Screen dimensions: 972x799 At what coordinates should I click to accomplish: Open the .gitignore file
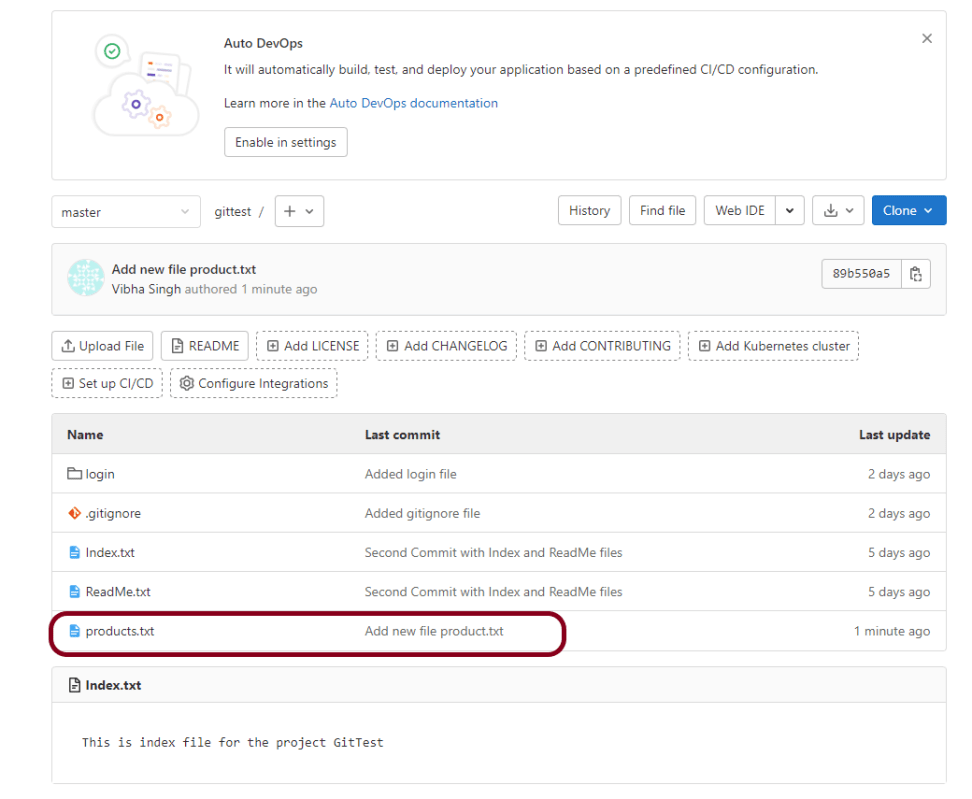tap(113, 513)
